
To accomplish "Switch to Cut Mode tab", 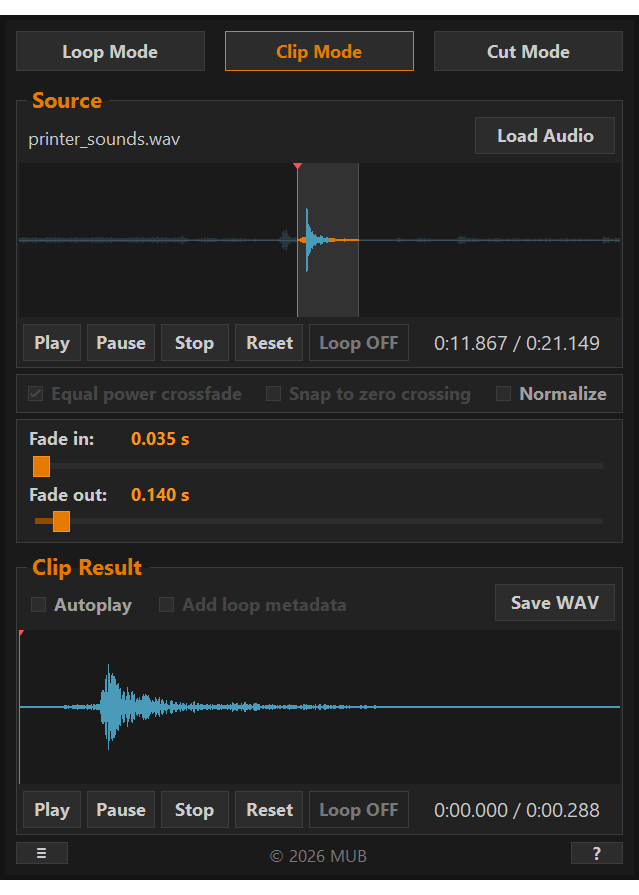I will click(x=528, y=51).
